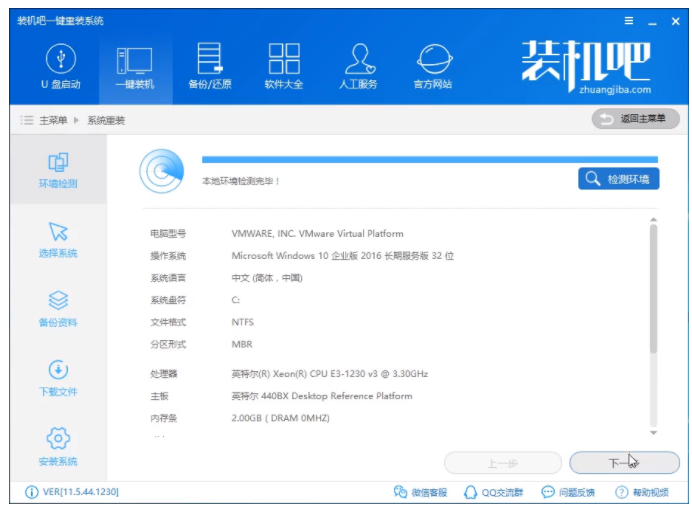Click the WeChat bubble icon
This screenshot has width=692, height=513.
[400, 492]
